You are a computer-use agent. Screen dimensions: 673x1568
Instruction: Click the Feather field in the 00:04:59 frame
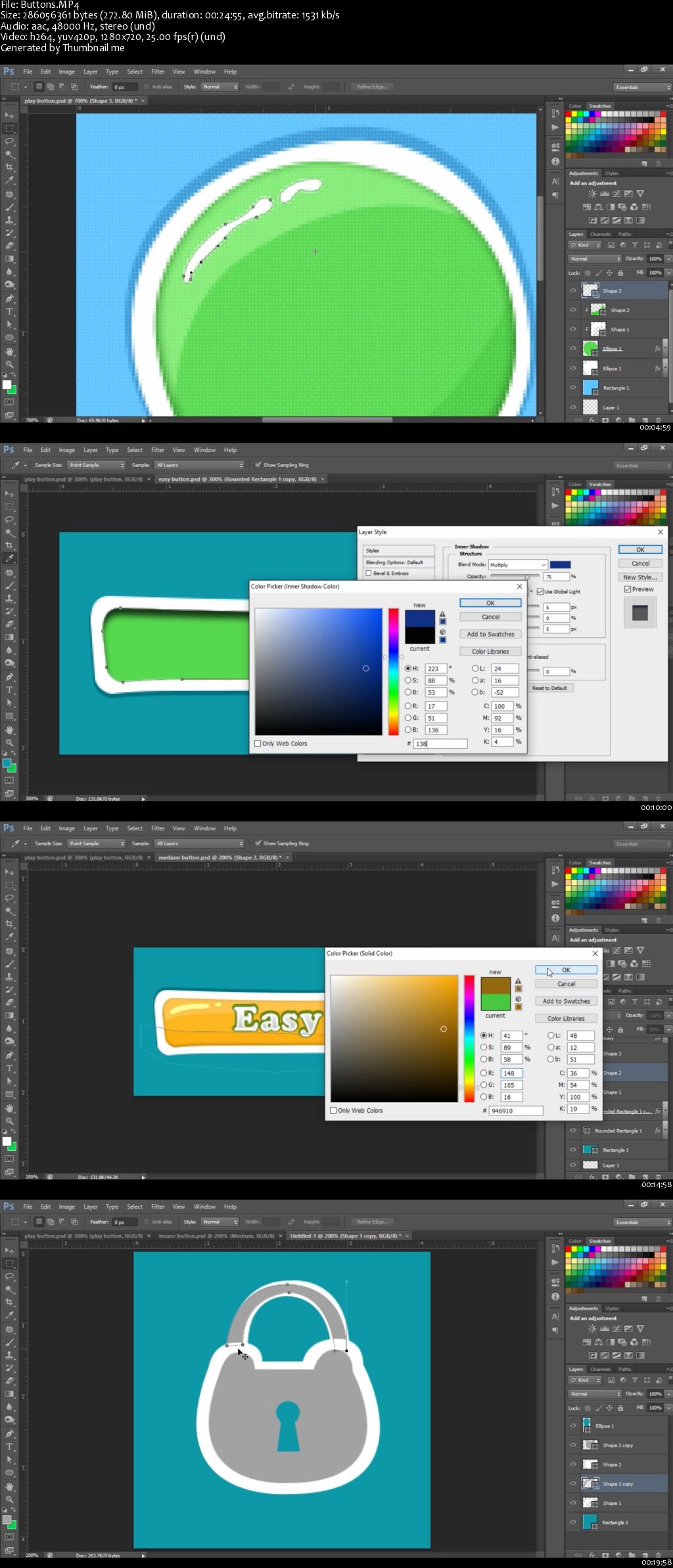tap(125, 87)
